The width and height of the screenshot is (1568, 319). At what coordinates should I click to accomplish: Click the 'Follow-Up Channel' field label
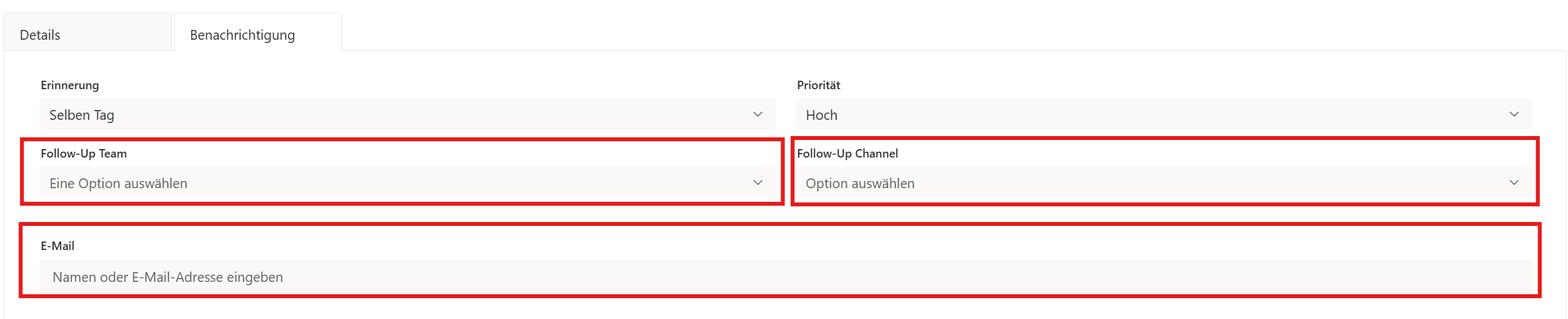847,154
